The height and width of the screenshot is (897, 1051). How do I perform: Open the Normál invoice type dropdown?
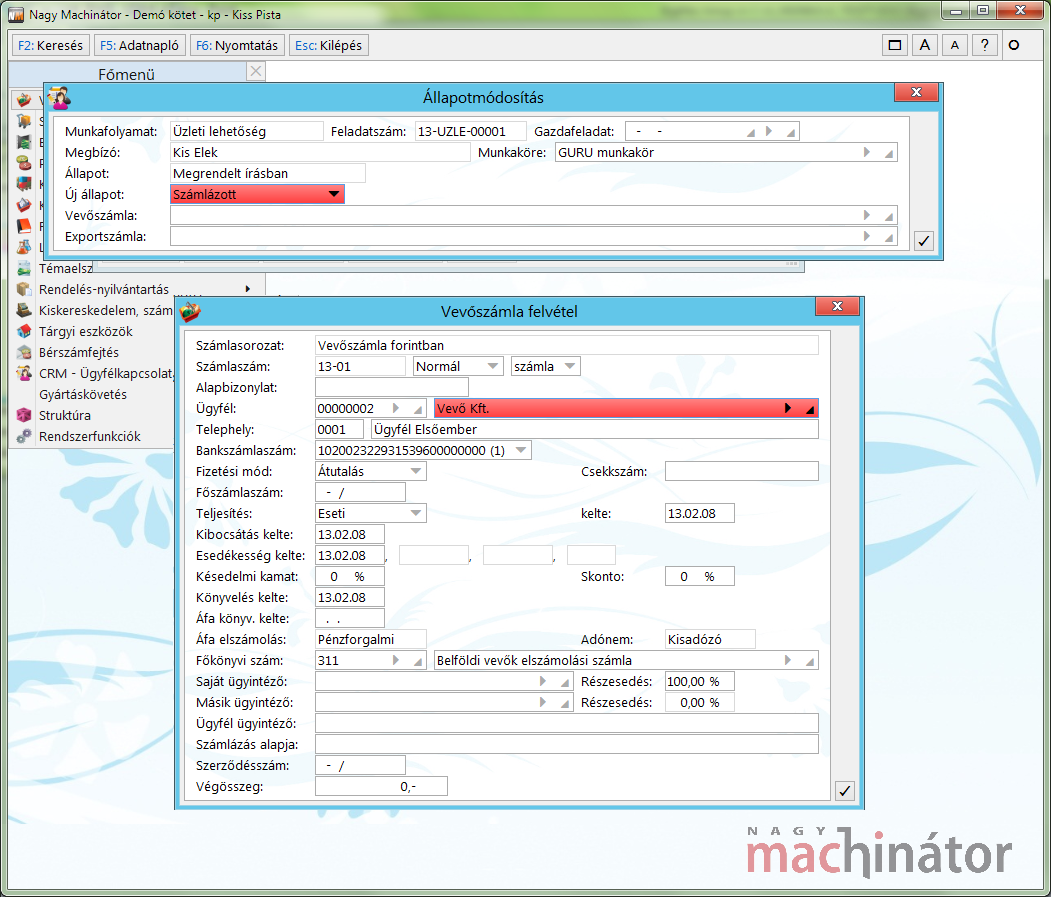[493, 366]
